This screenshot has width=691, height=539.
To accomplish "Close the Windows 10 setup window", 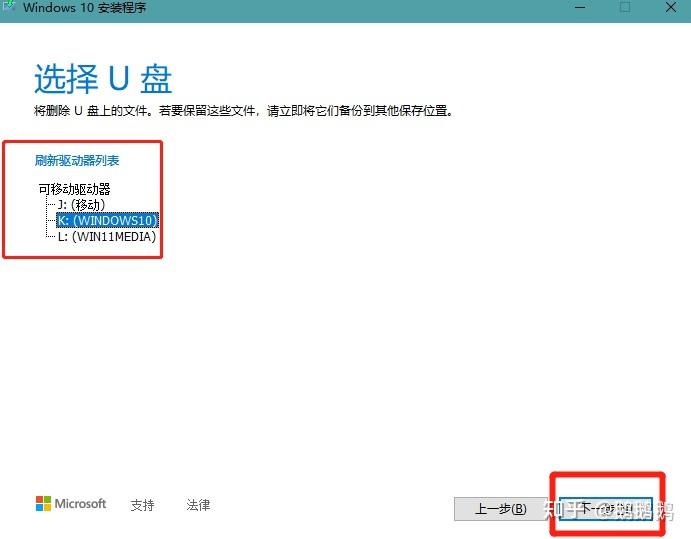I will click(x=671, y=7).
